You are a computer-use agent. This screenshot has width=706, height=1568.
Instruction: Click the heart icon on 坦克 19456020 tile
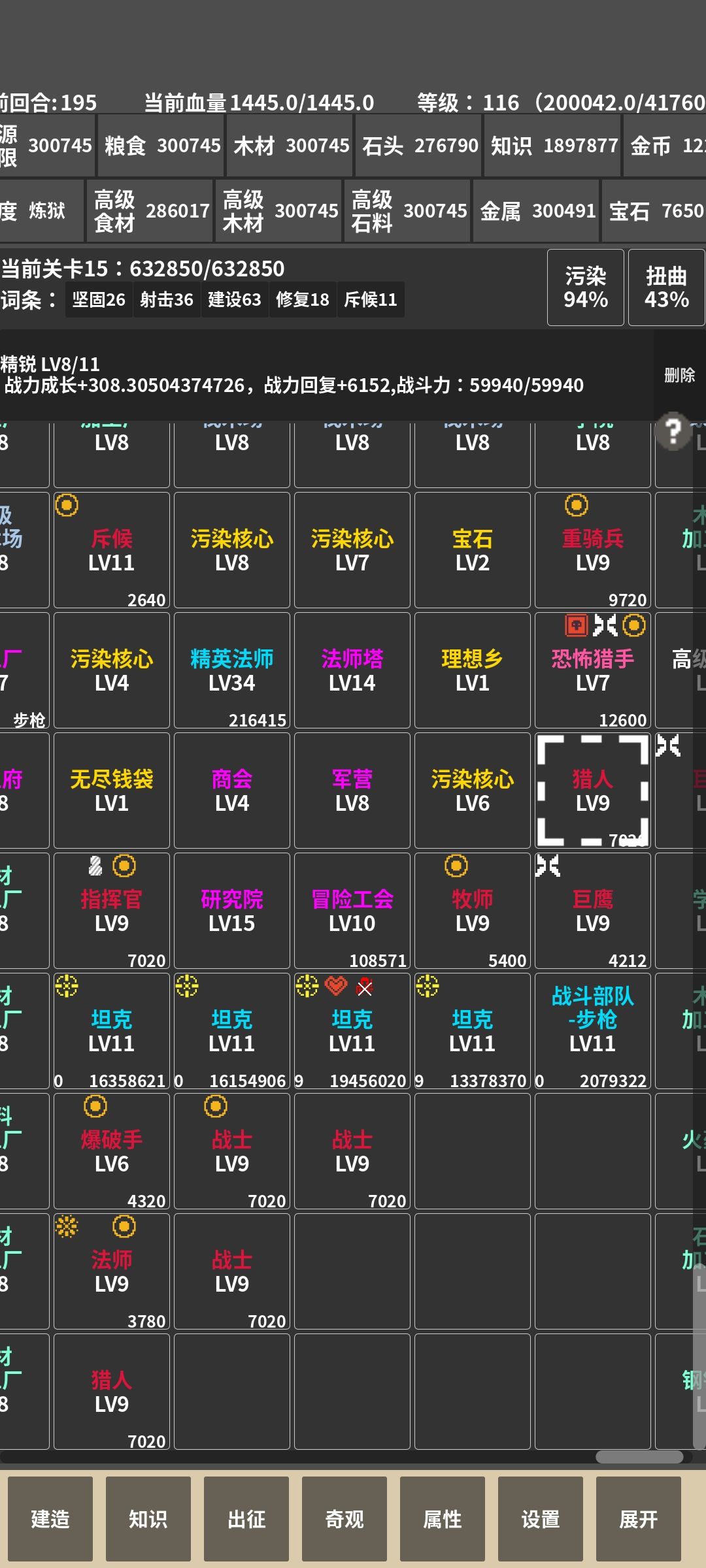[336, 986]
